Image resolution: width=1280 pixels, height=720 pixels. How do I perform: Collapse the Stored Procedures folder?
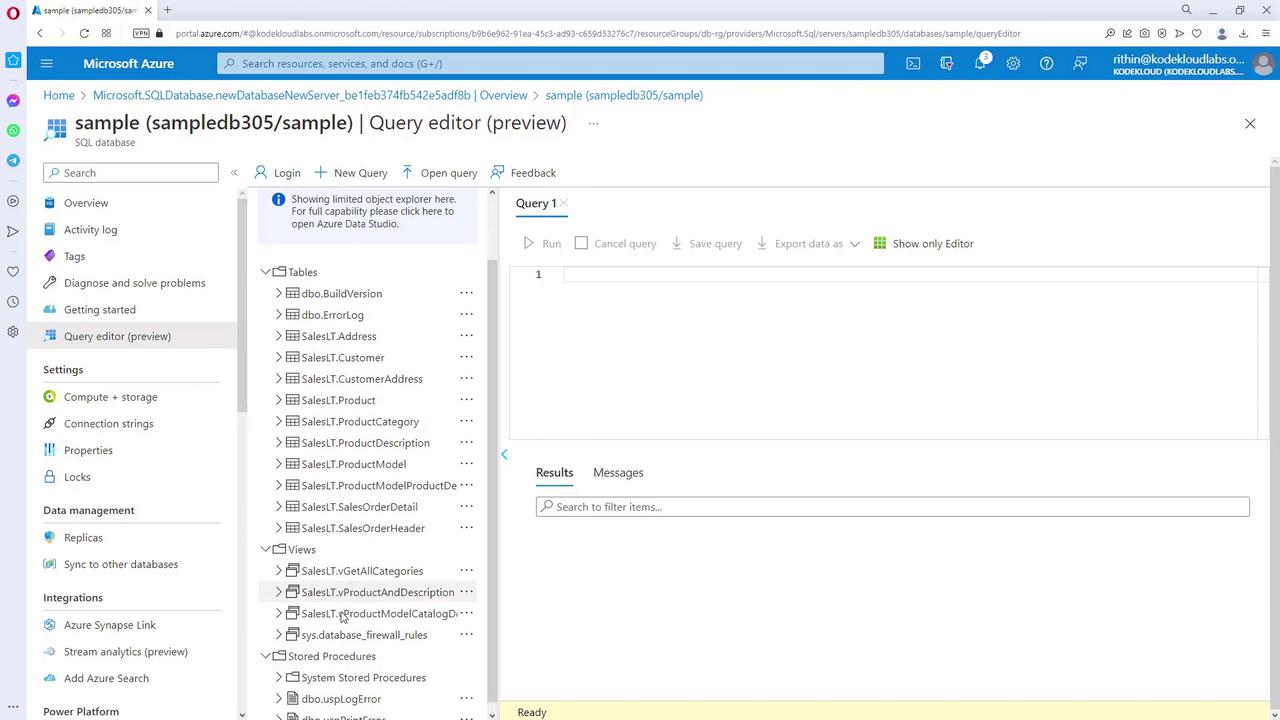(x=266, y=656)
